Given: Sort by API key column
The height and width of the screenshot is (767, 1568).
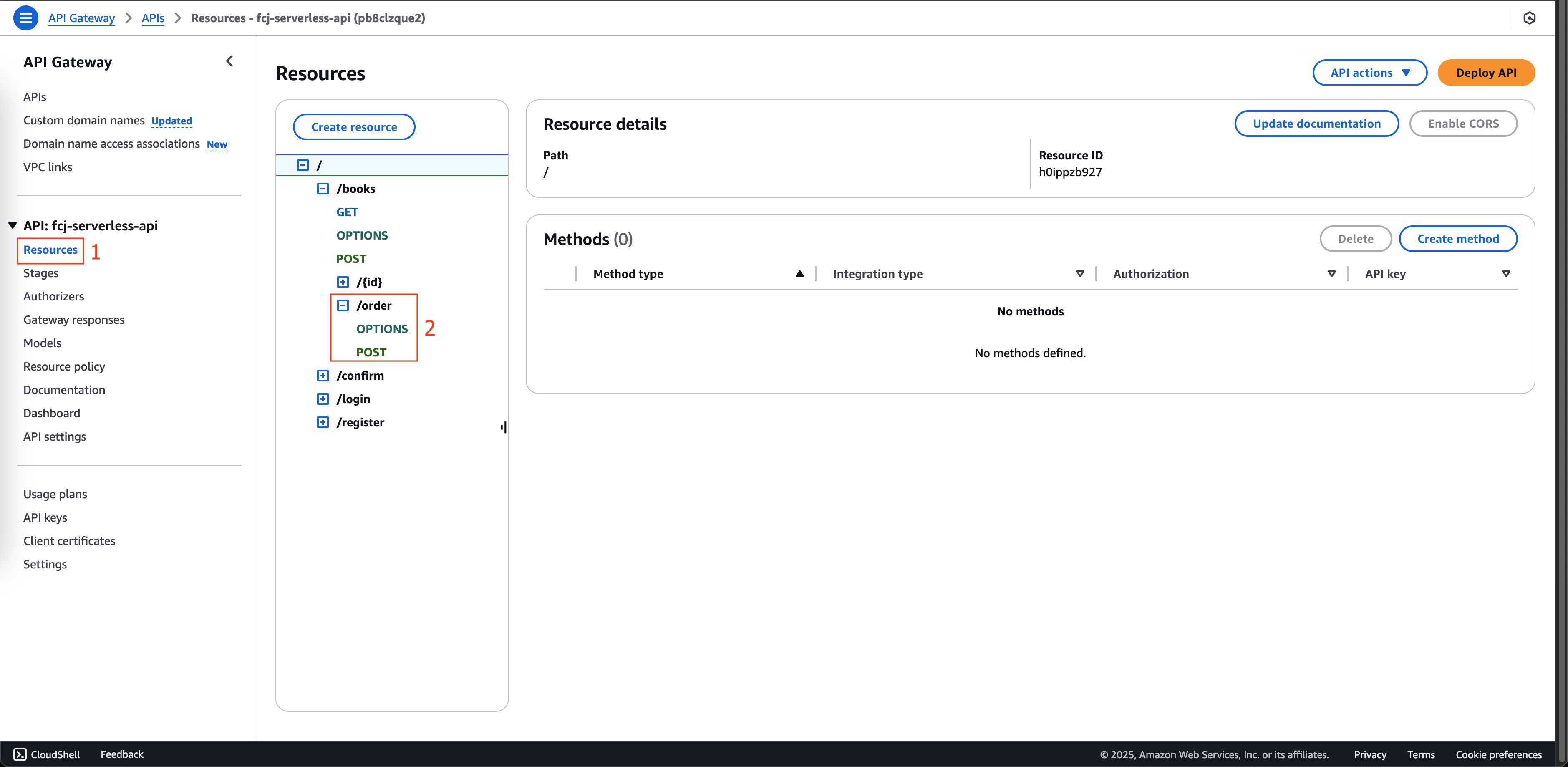Looking at the screenshot, I should [1506, 274].
